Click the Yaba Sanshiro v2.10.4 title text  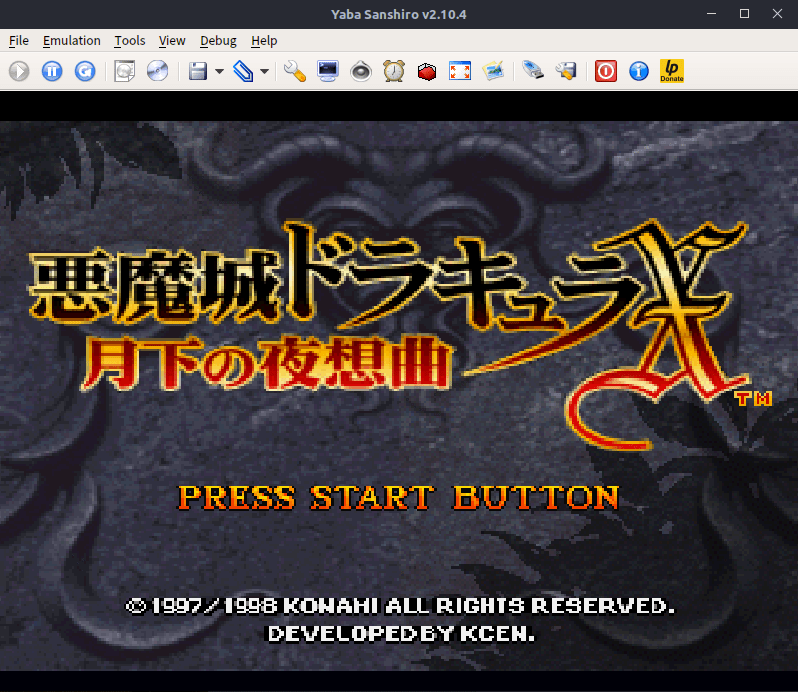click(x=398, y=14)
